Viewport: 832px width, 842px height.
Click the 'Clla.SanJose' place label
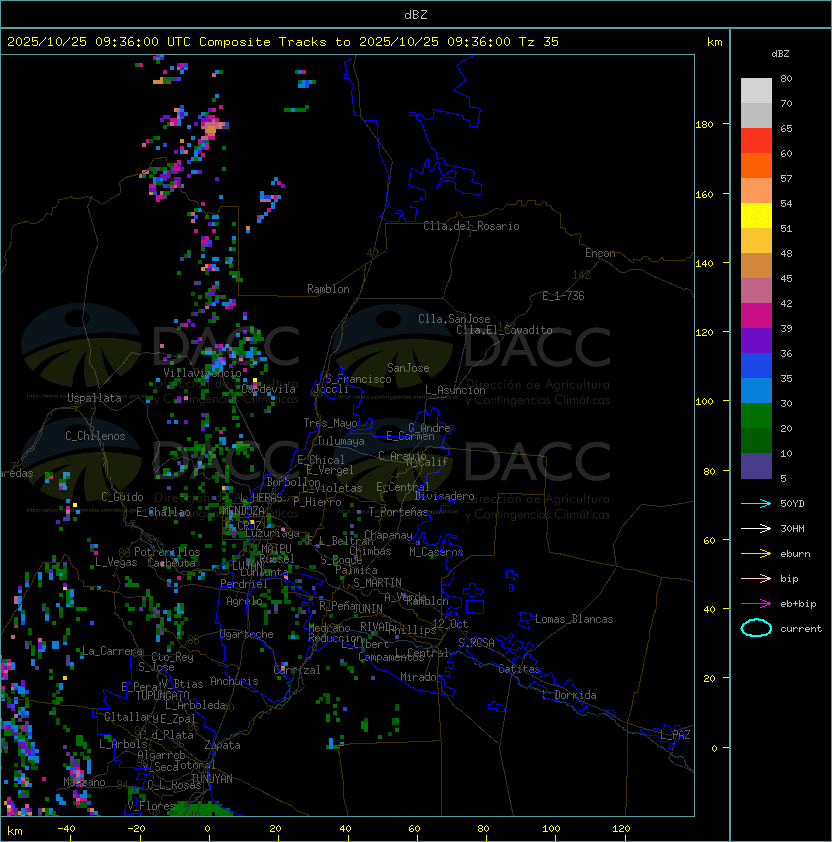click(x=454, y=319)
